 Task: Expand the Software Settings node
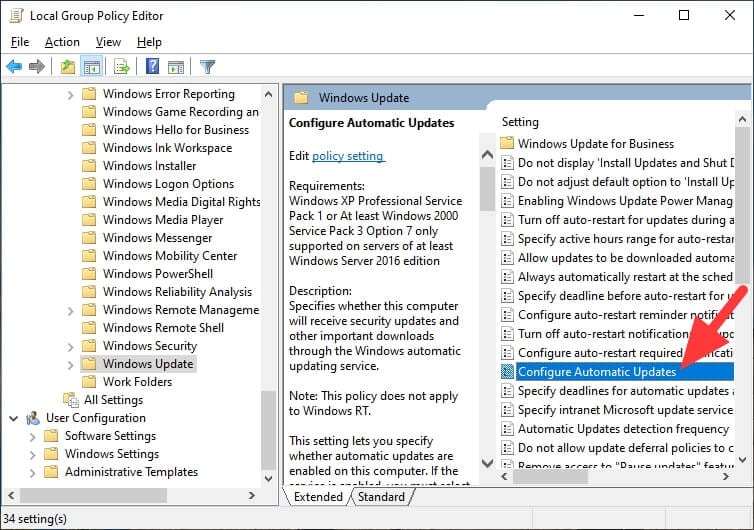click(x=33, y=437)
